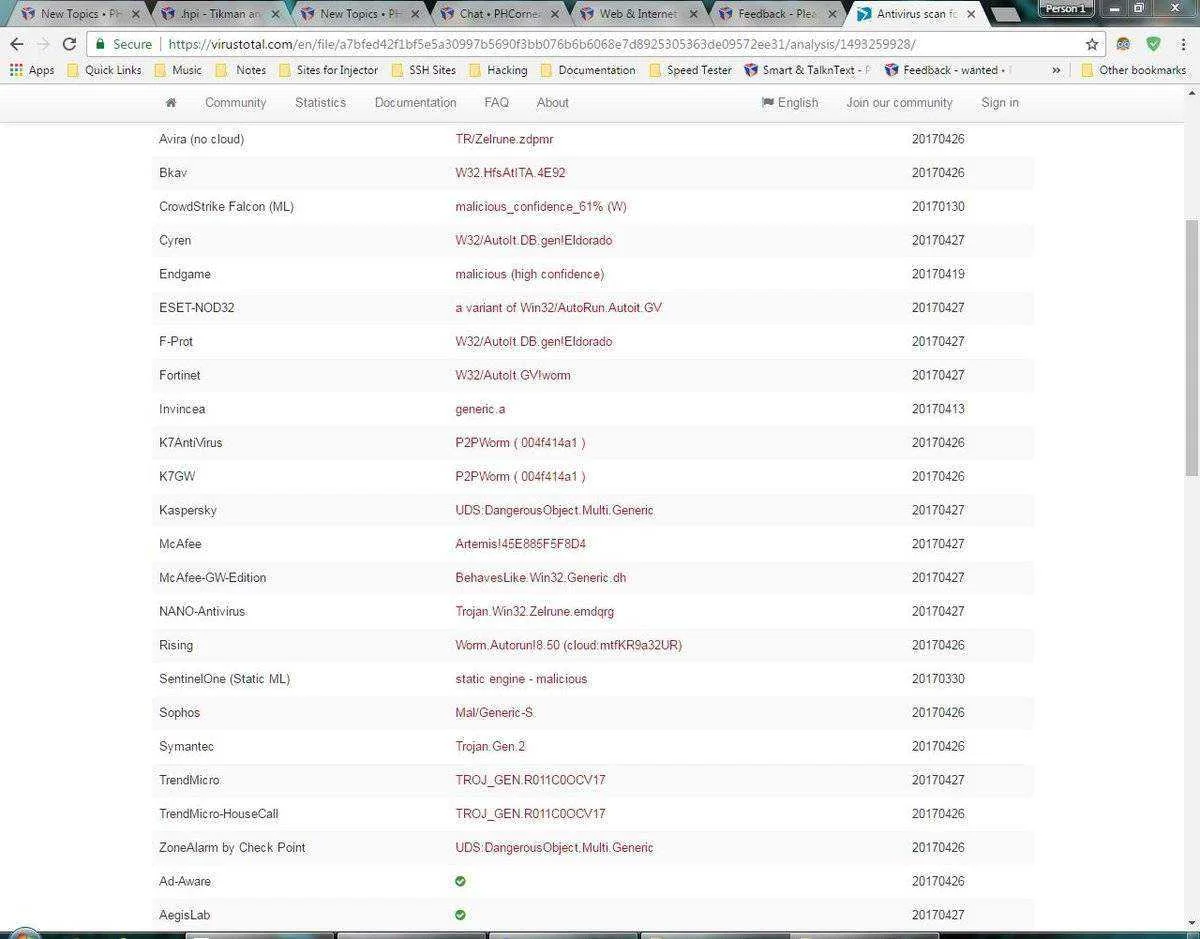Click the 'ZoneAlarm by Check Point' name
Image resolution: width=1200 pixels, height=939 pixels.
click(232, 848)
